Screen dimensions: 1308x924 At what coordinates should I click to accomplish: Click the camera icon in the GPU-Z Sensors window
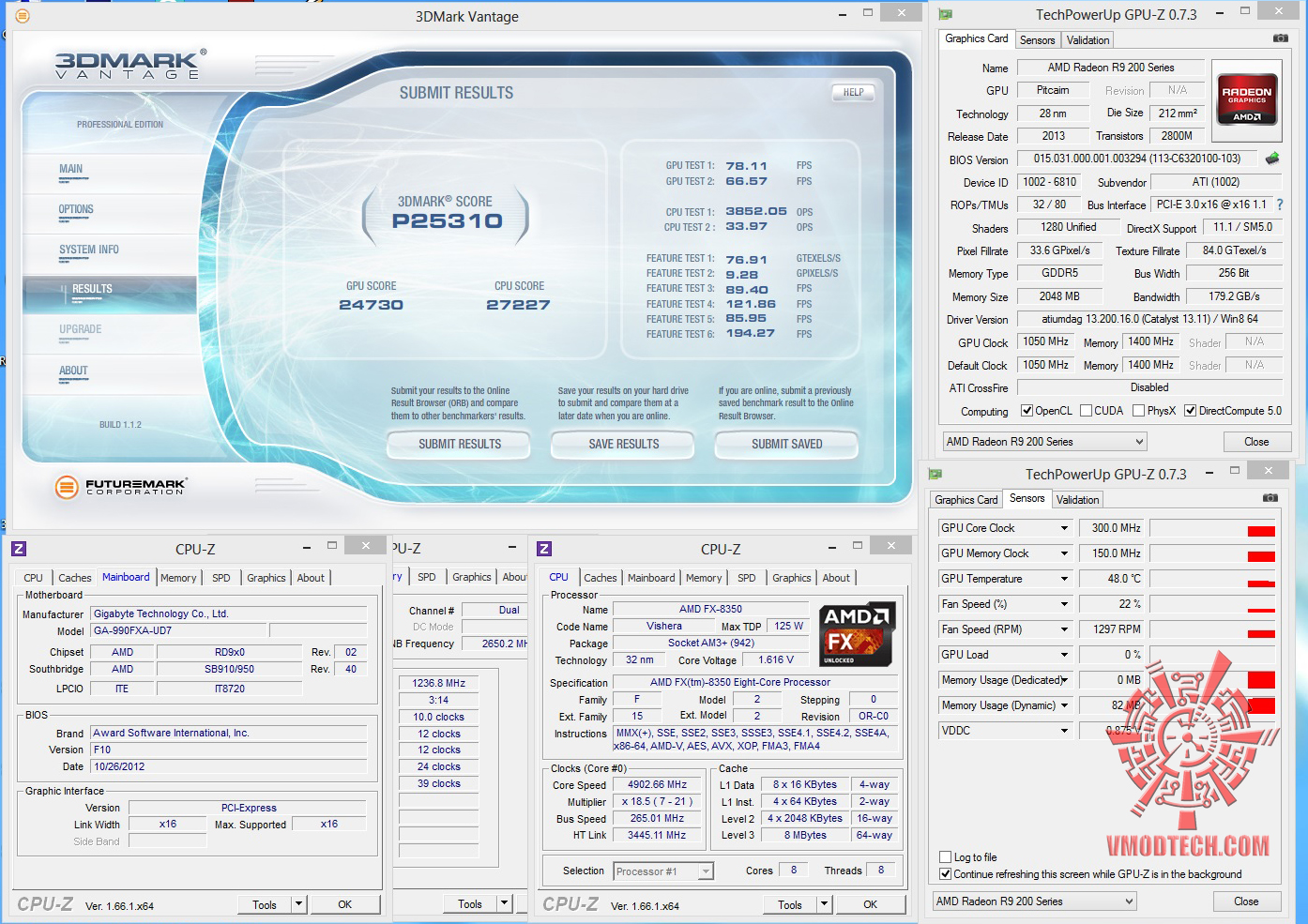[x=1270, y=498]
